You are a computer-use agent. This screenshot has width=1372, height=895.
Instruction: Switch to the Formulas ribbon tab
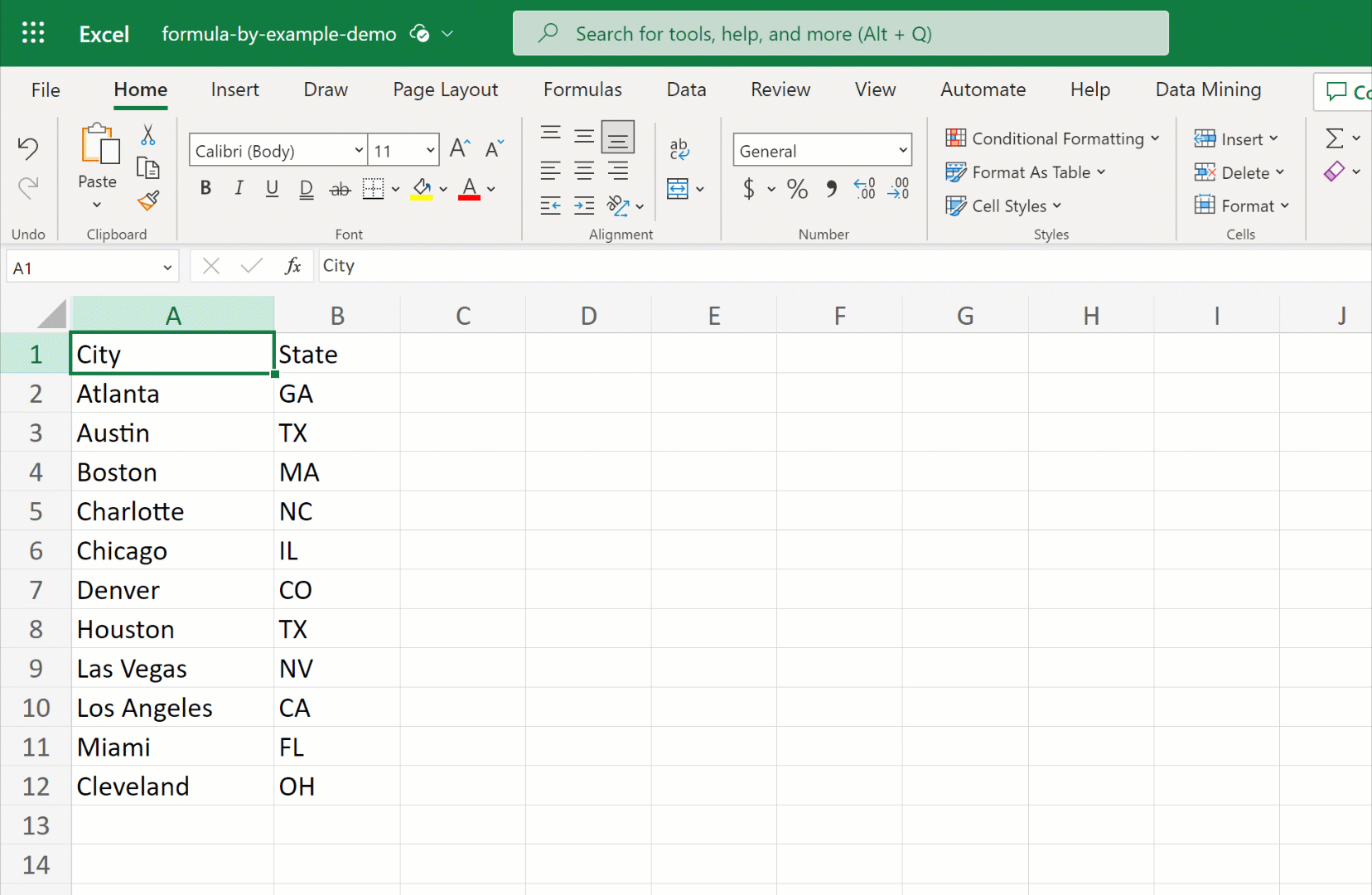click(582, 89)
